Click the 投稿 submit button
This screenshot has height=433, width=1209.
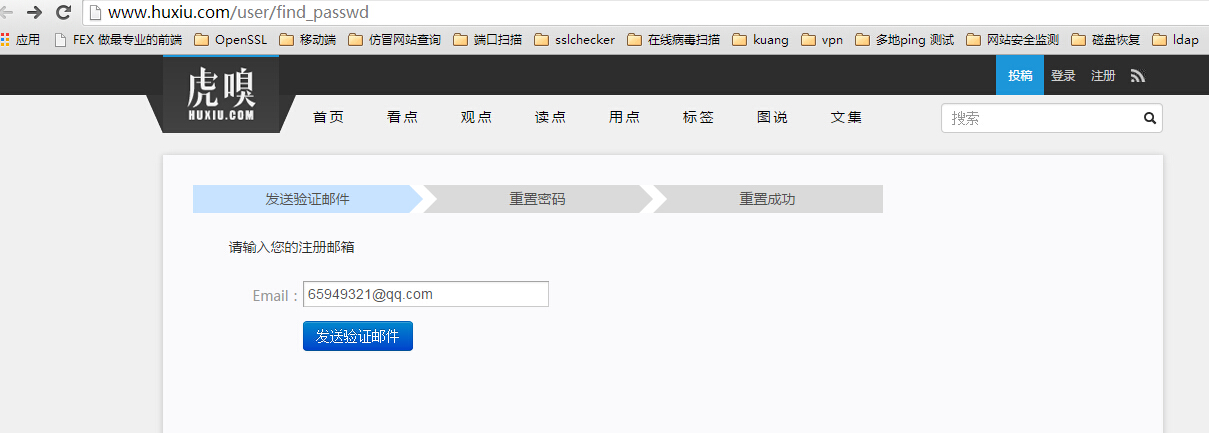point(1020,76)
